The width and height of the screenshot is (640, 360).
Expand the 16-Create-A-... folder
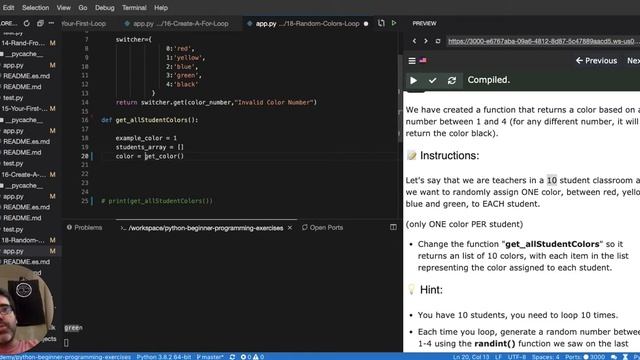(24, 174)
